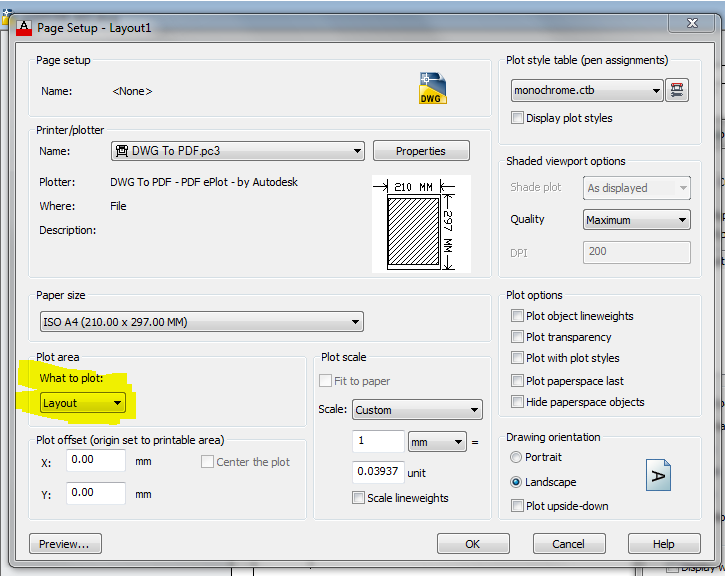Click the printer Properties button

pos(421,151)
